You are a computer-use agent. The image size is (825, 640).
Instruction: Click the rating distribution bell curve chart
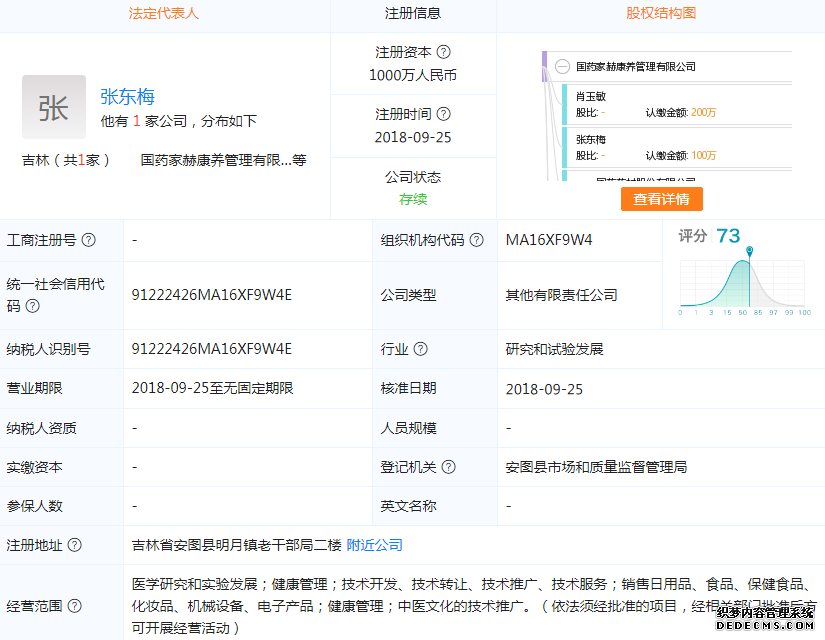point(742,283)
